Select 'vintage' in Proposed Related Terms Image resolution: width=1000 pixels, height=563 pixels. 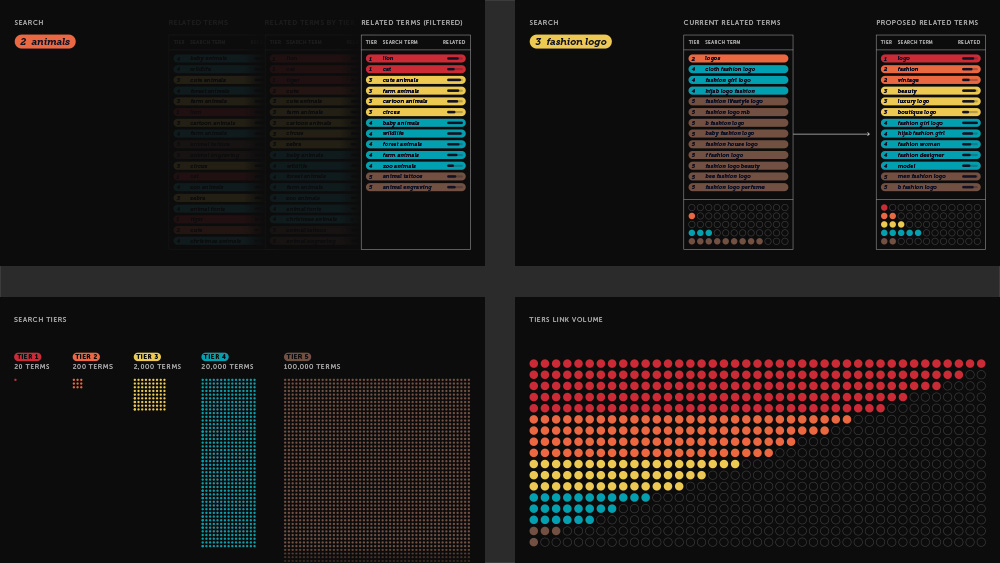point(930,80)
